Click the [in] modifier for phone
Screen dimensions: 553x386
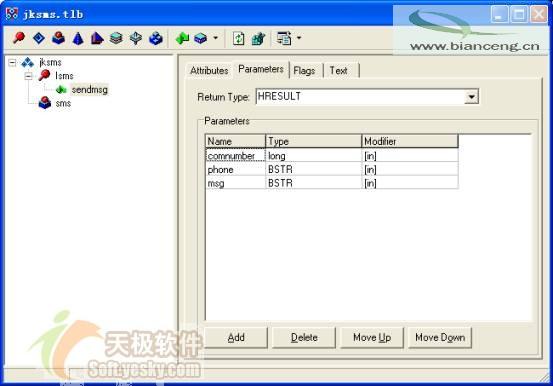click(410, 170)
